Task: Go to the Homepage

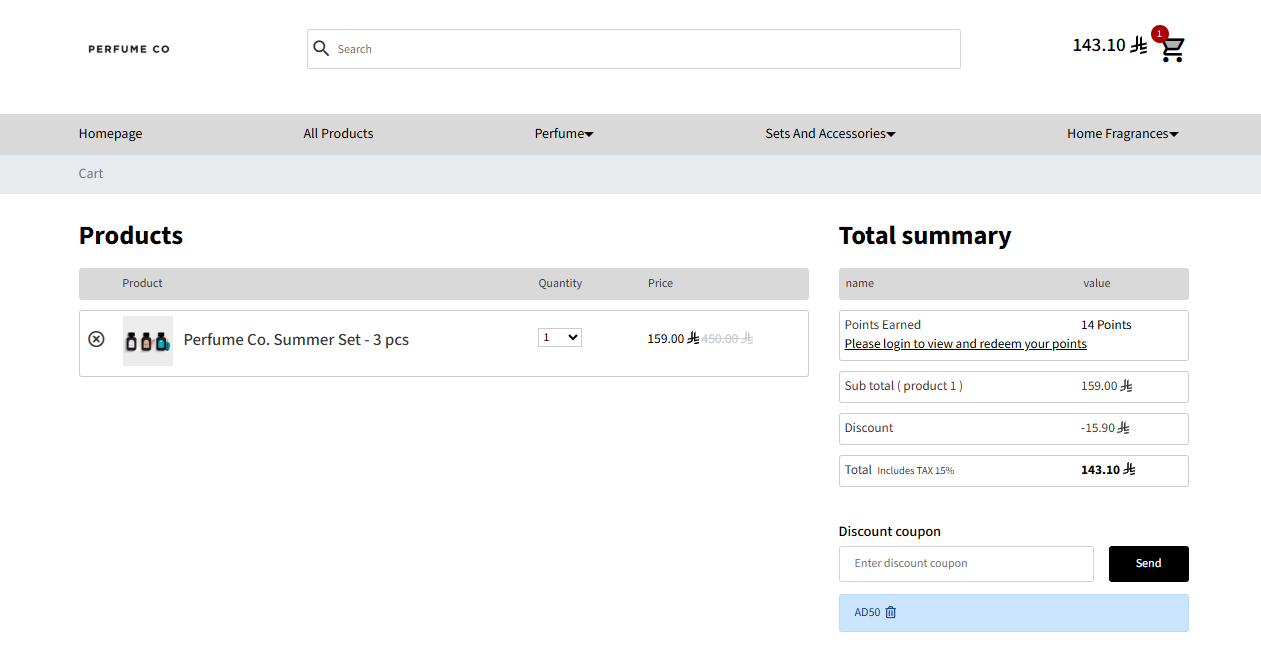Action: pos(110,134)
